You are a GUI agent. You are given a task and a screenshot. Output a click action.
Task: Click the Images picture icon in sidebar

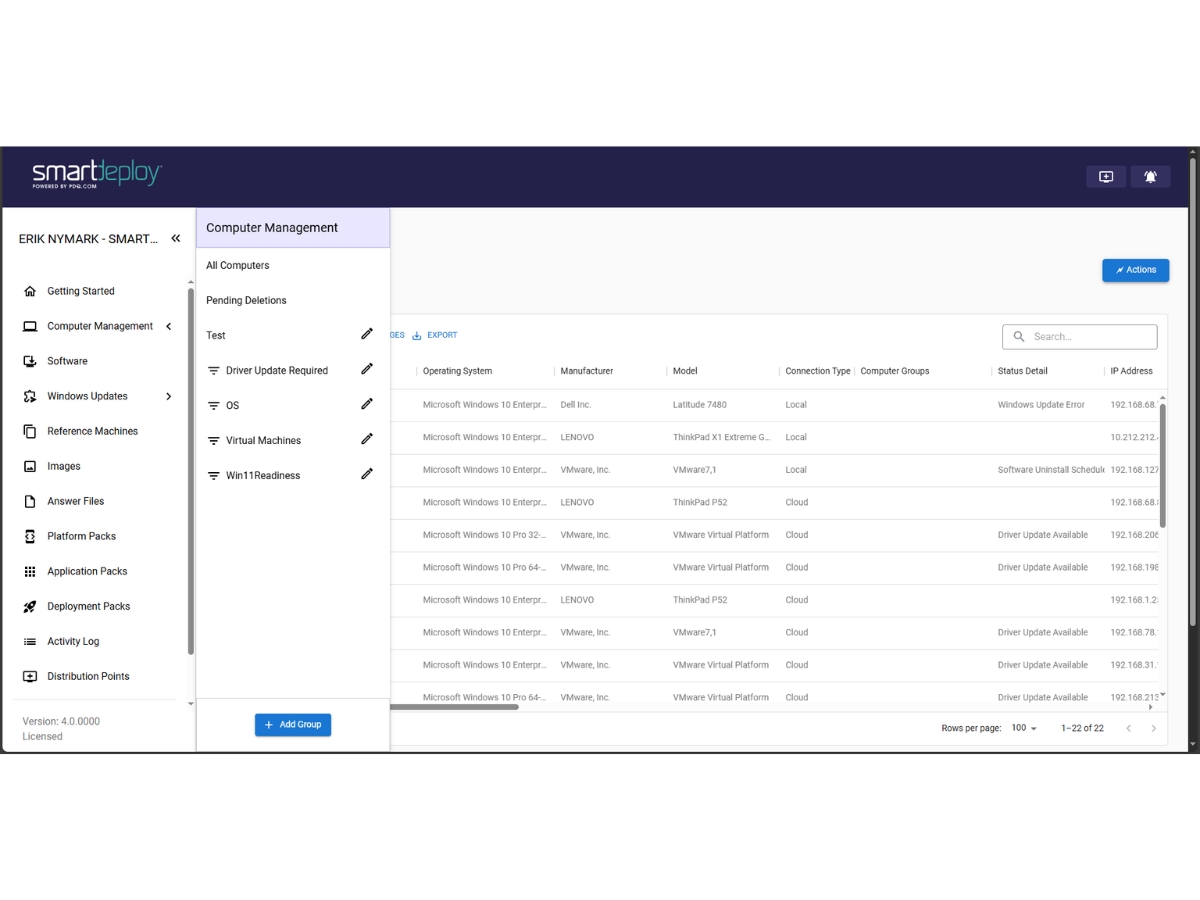(30, 466)
